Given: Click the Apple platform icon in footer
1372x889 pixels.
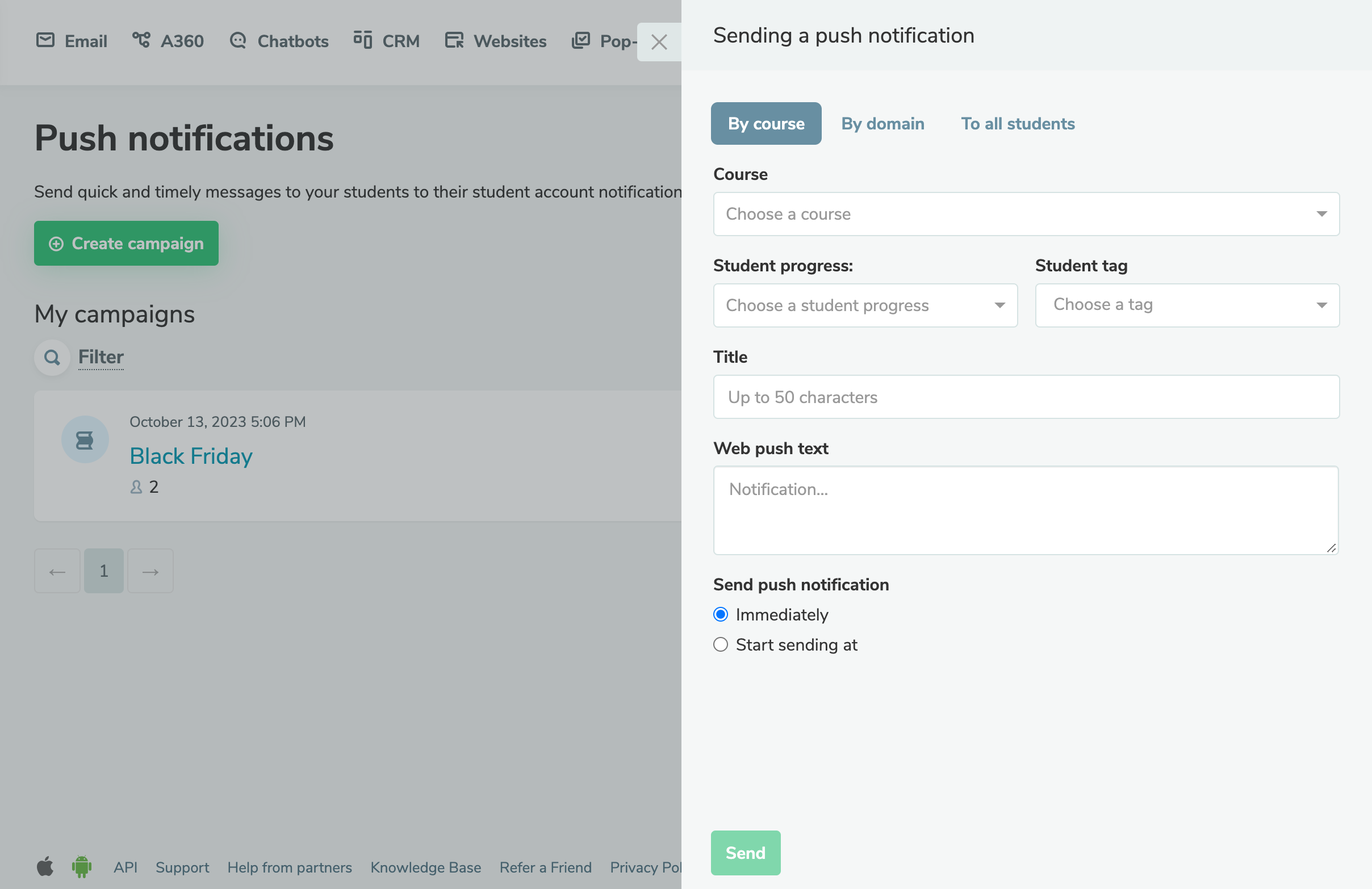Looking at the screenshot, I should click(x=45, y=867).
